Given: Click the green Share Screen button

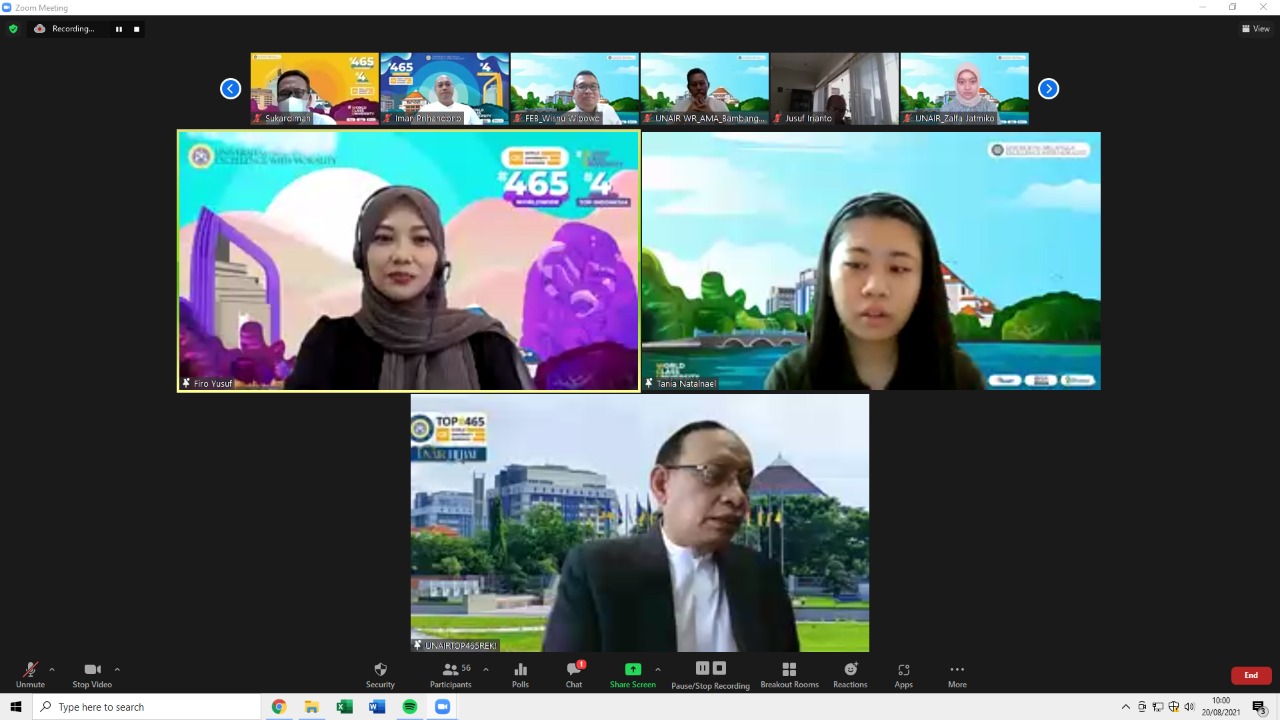Looking at the screenshot, I should pos(633,670).
